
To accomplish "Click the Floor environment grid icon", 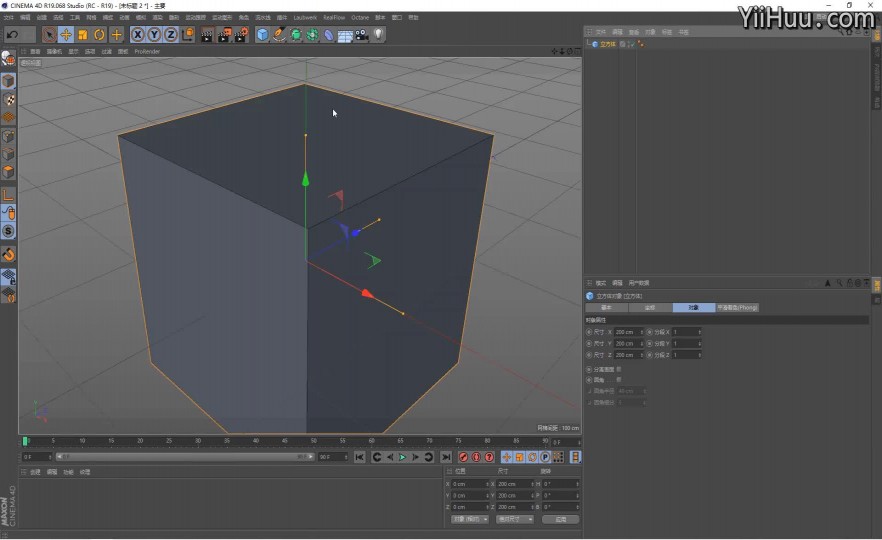I will 345,35.
